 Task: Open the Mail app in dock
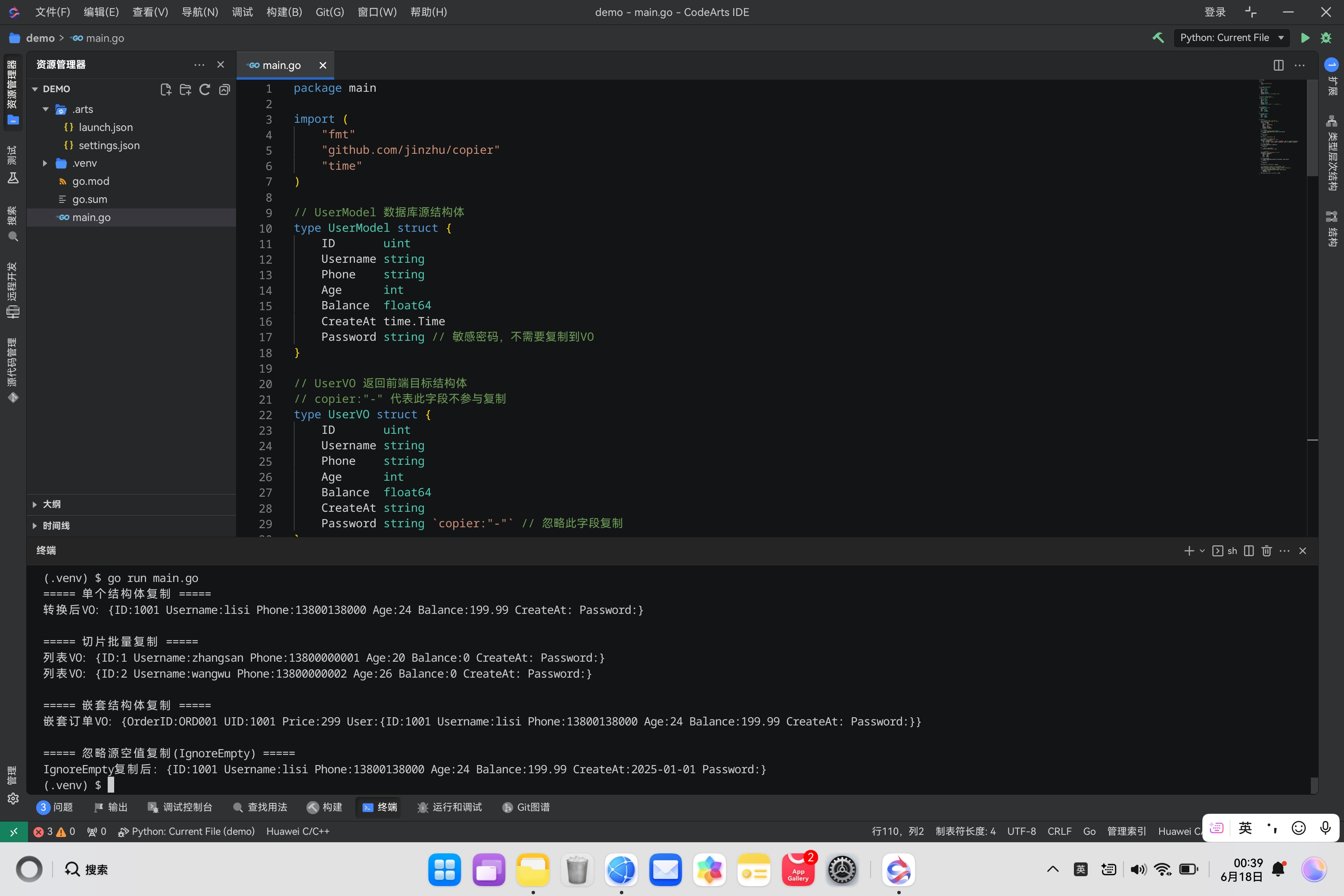pyautogui.click(x=665, y=870)
